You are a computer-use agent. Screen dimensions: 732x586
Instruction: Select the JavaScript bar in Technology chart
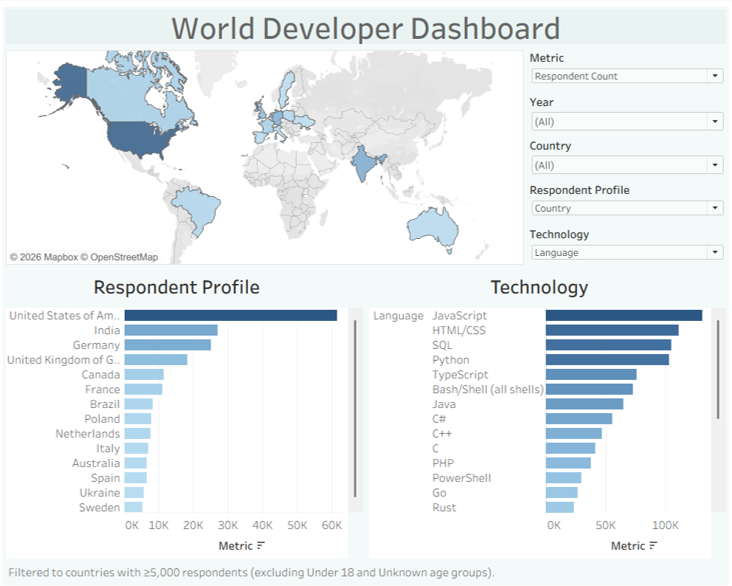(x=624, y=316)
